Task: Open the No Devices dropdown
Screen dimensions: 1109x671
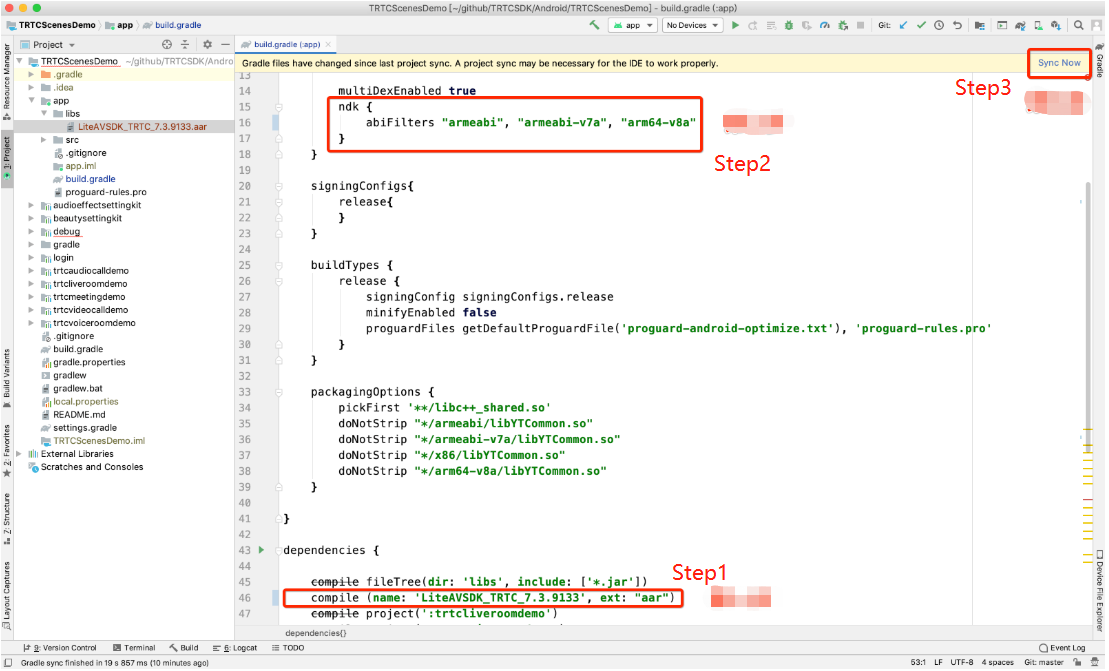Action: point(690,25)
